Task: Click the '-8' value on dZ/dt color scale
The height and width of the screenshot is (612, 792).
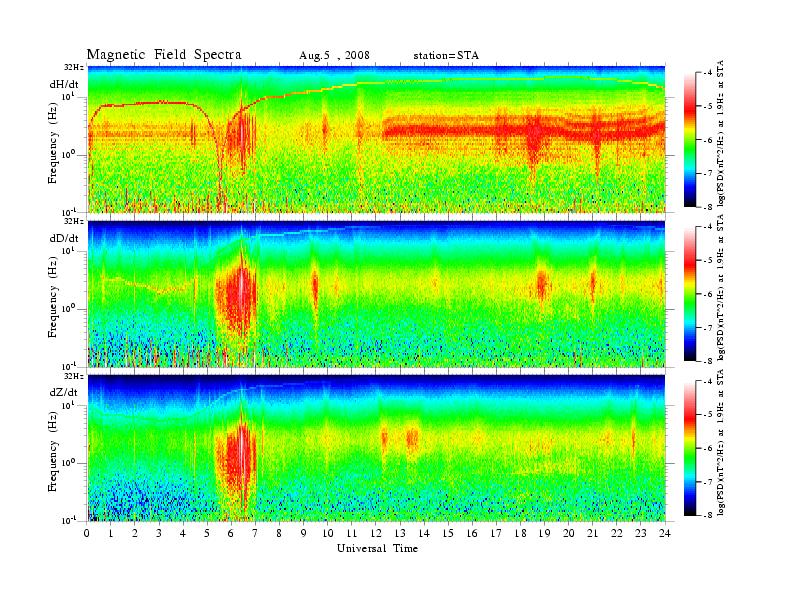Action: point(707,515)
